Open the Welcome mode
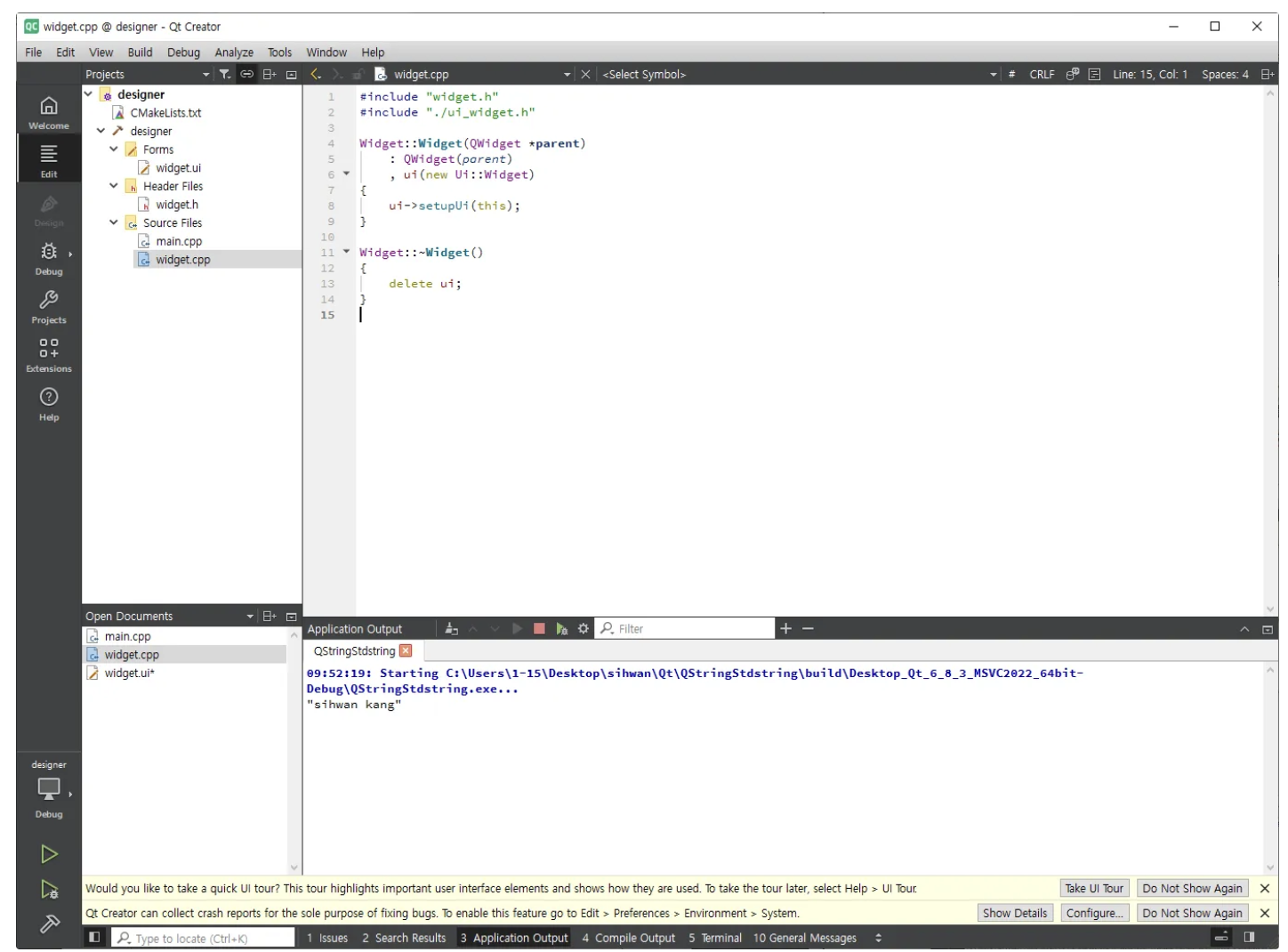 49,112
